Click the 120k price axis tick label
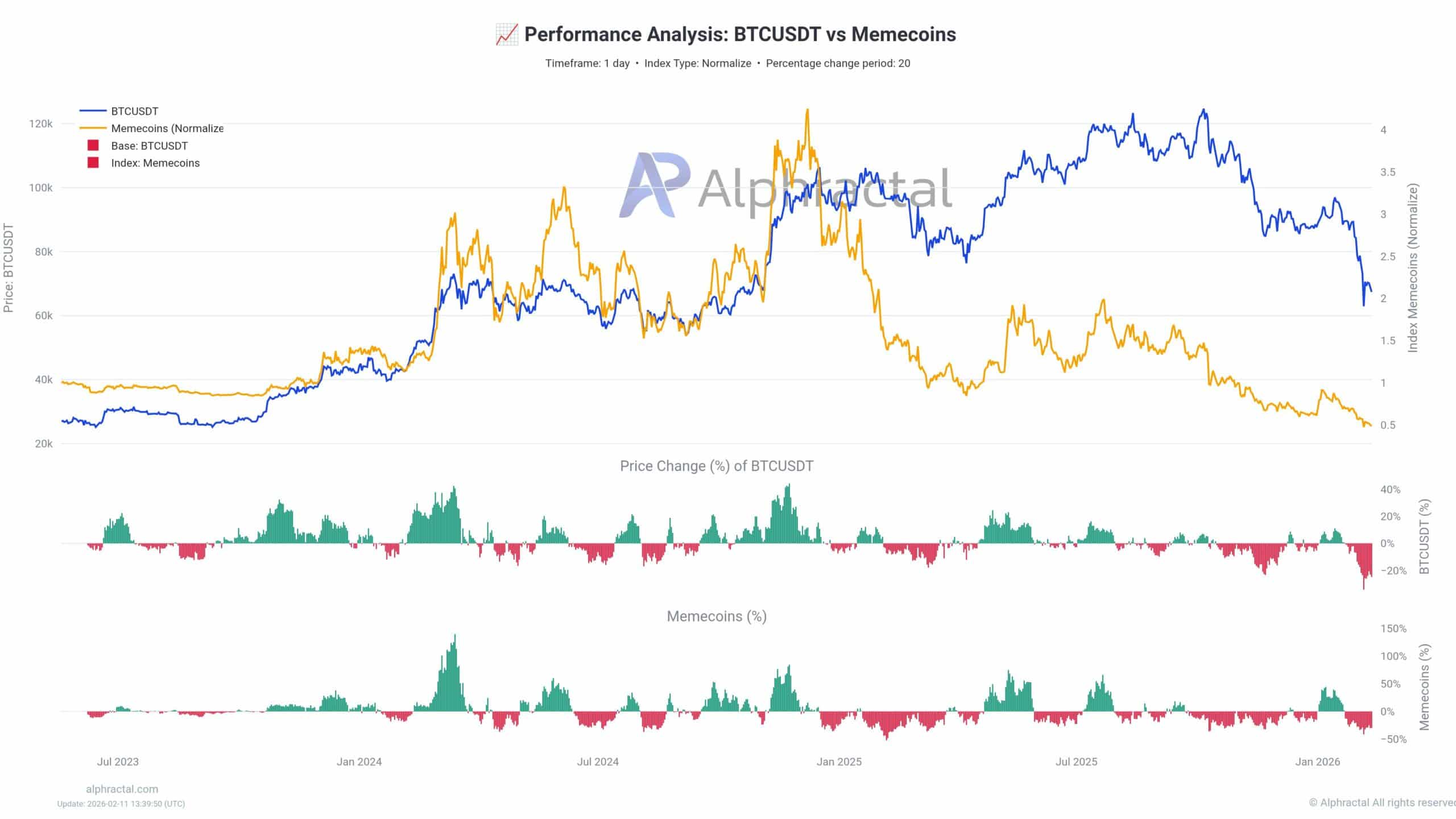1456x819 pixels. click(40, 124)
